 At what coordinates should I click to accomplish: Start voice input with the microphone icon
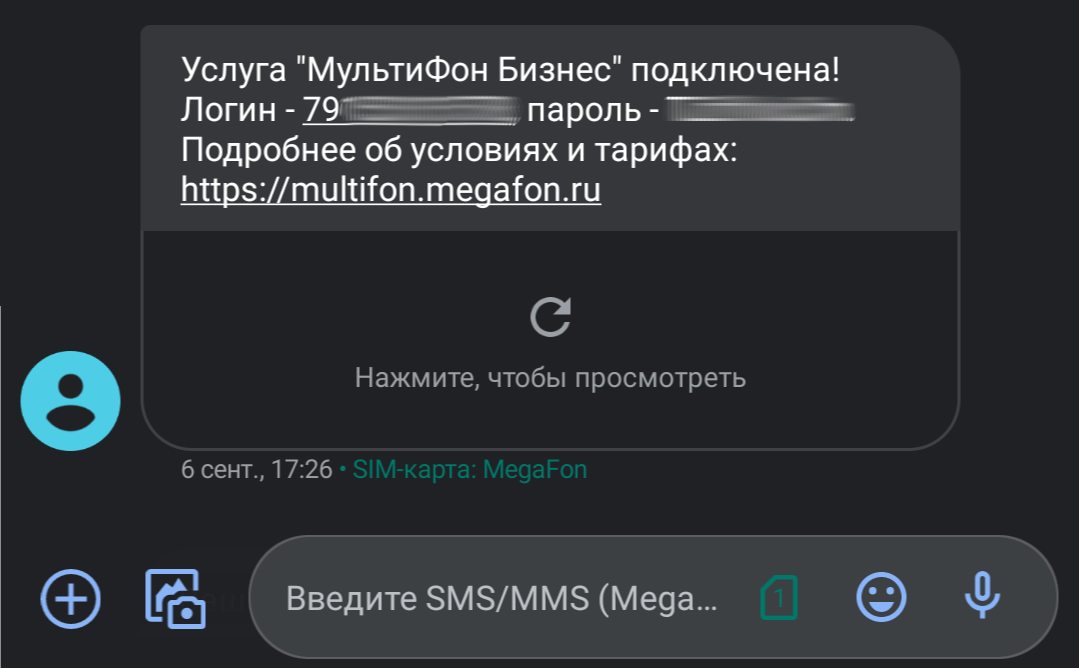982,597
